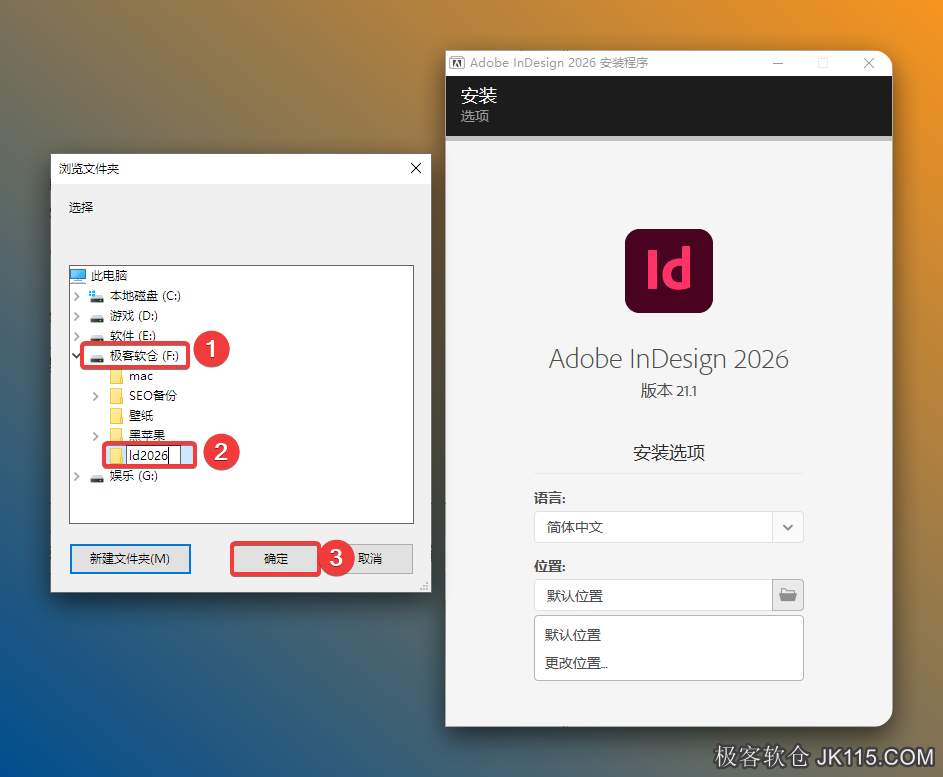Image resolution: width=943 pixels, height=777 pixels.
Task: Select 本地磁盘 (C:) label in tree
Action: (x=145, y=296)
